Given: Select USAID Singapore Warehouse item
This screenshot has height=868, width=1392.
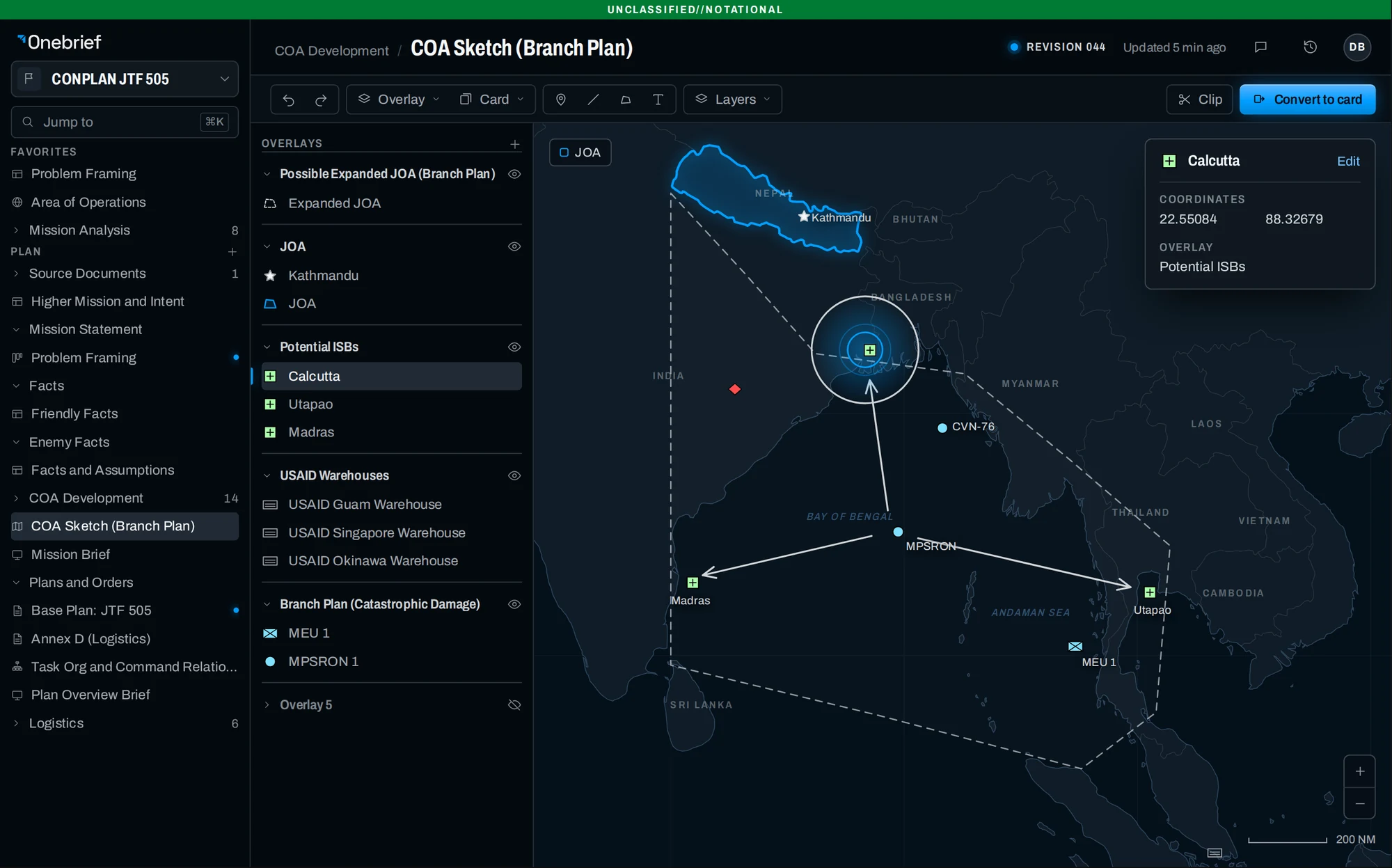Looking at the screenshot, I should [x=392, y=532].
